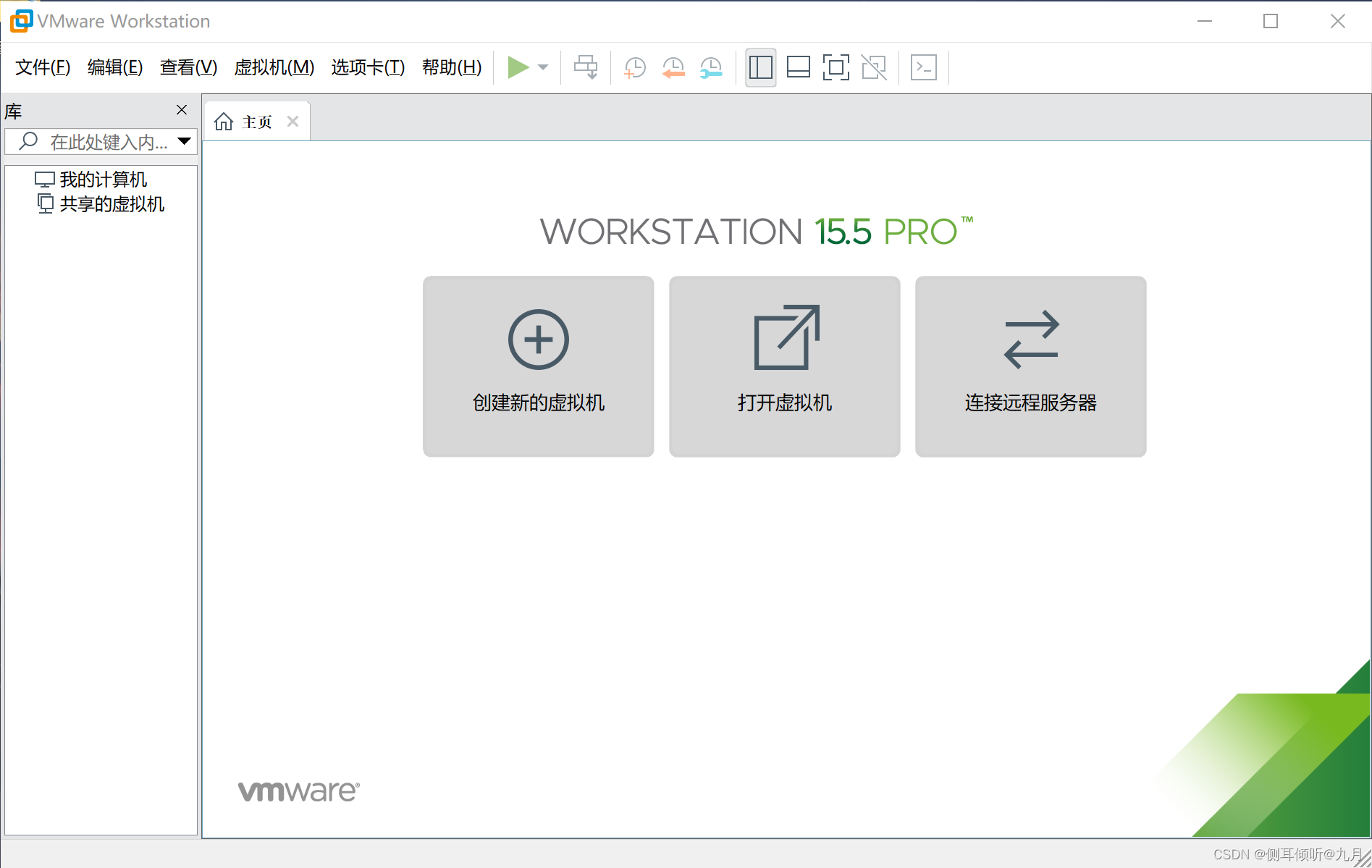Open the power options dropdown arrow
Viewport: 1372px width, 868px height.
coord(542,67)
